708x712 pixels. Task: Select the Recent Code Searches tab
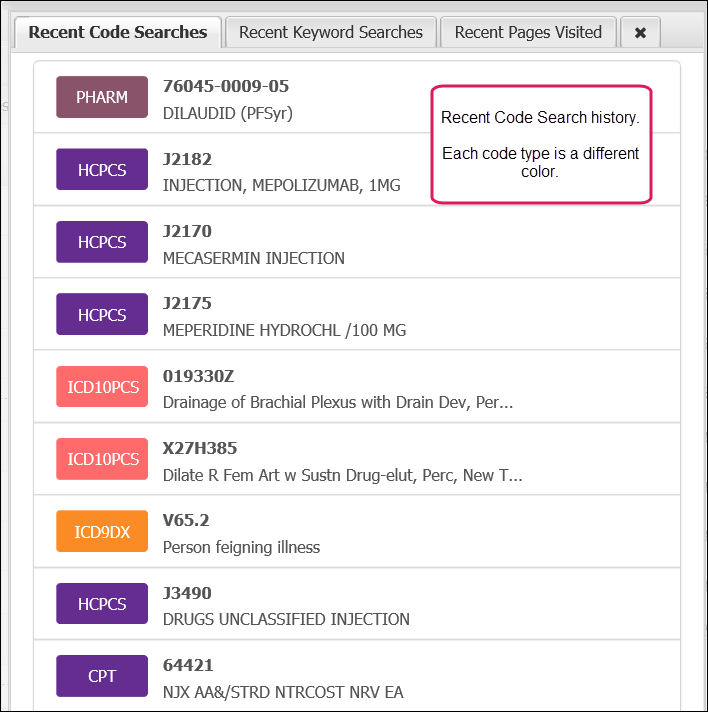(118, 32)
